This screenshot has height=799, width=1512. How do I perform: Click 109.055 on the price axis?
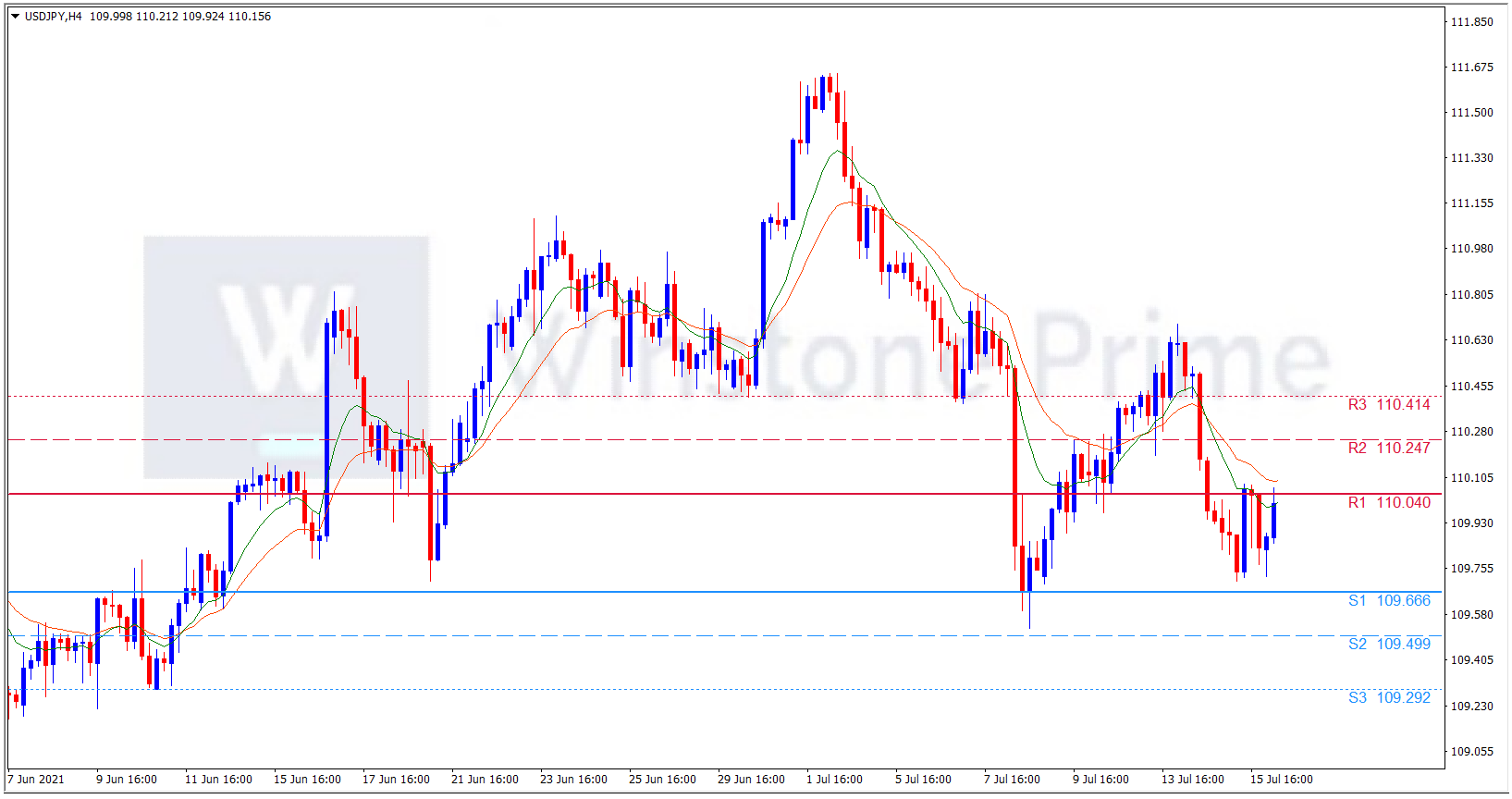[1471, 752]
